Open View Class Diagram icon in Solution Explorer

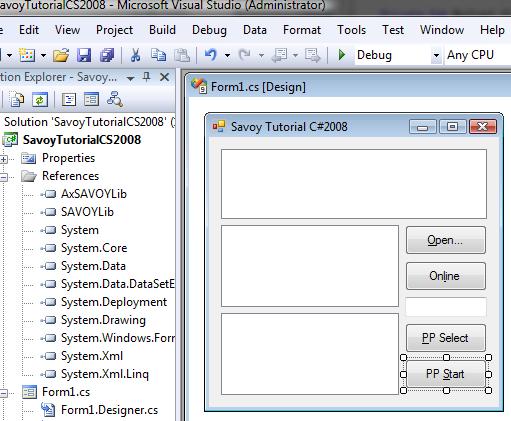tap(115, 99)
